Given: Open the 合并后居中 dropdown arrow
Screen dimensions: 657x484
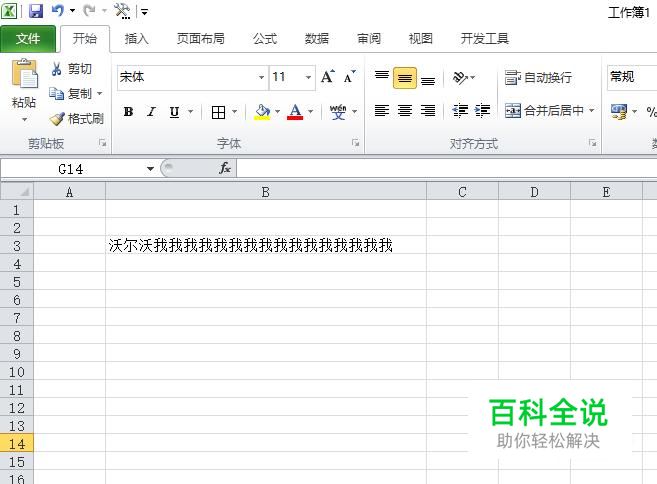Looking at the screenshot, I should pos(592,111).
